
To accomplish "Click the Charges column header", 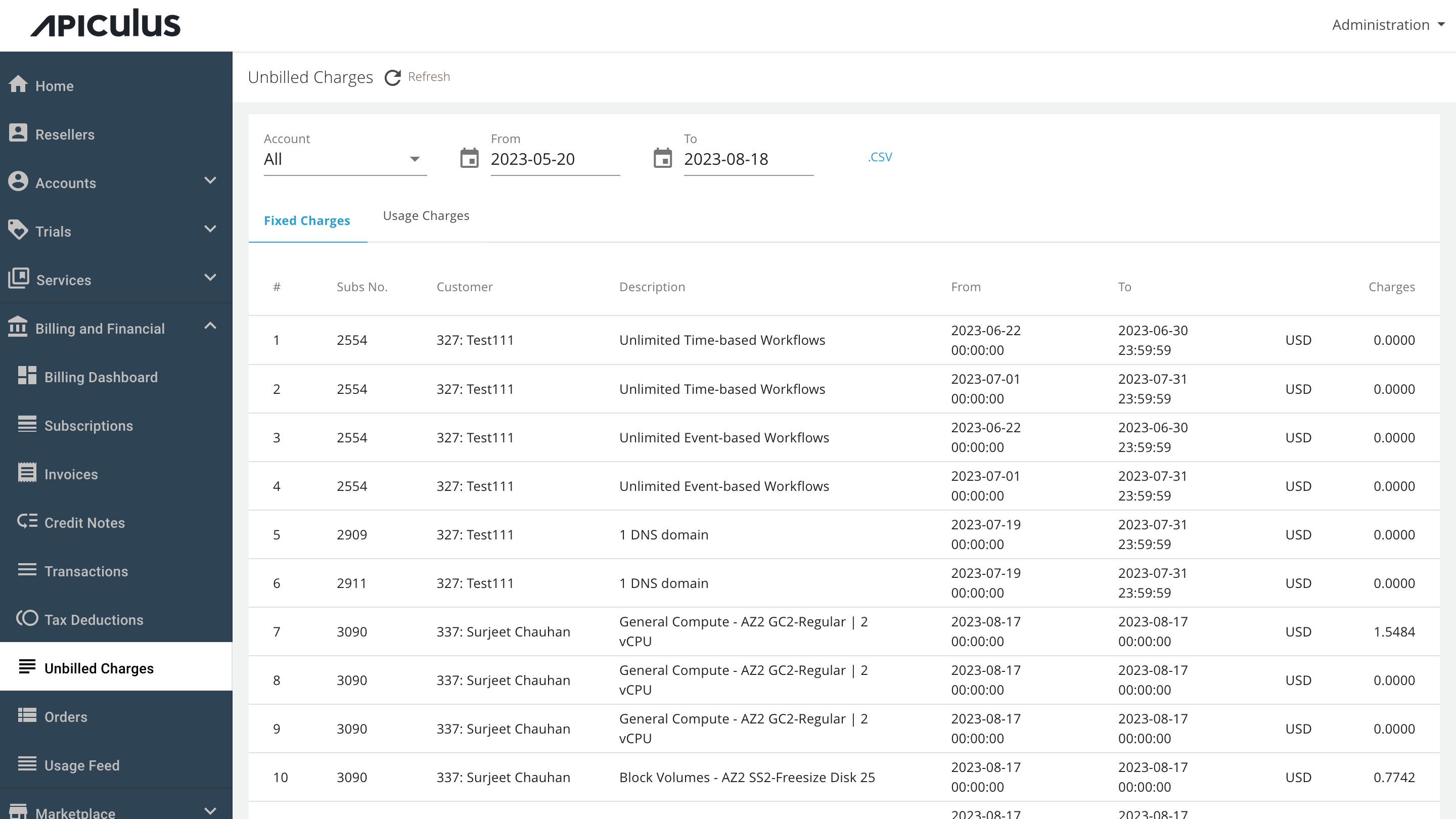I will click(x=1392, y=287).
